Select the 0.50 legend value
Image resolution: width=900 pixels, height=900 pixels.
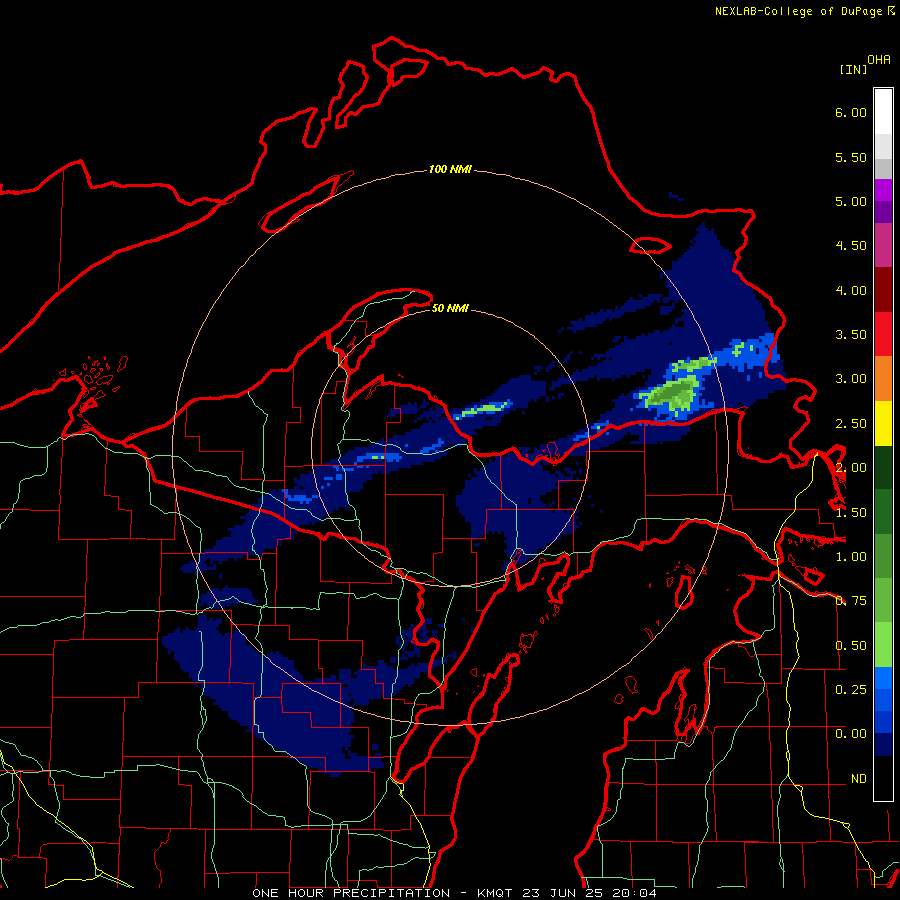(x=851, y=646)
